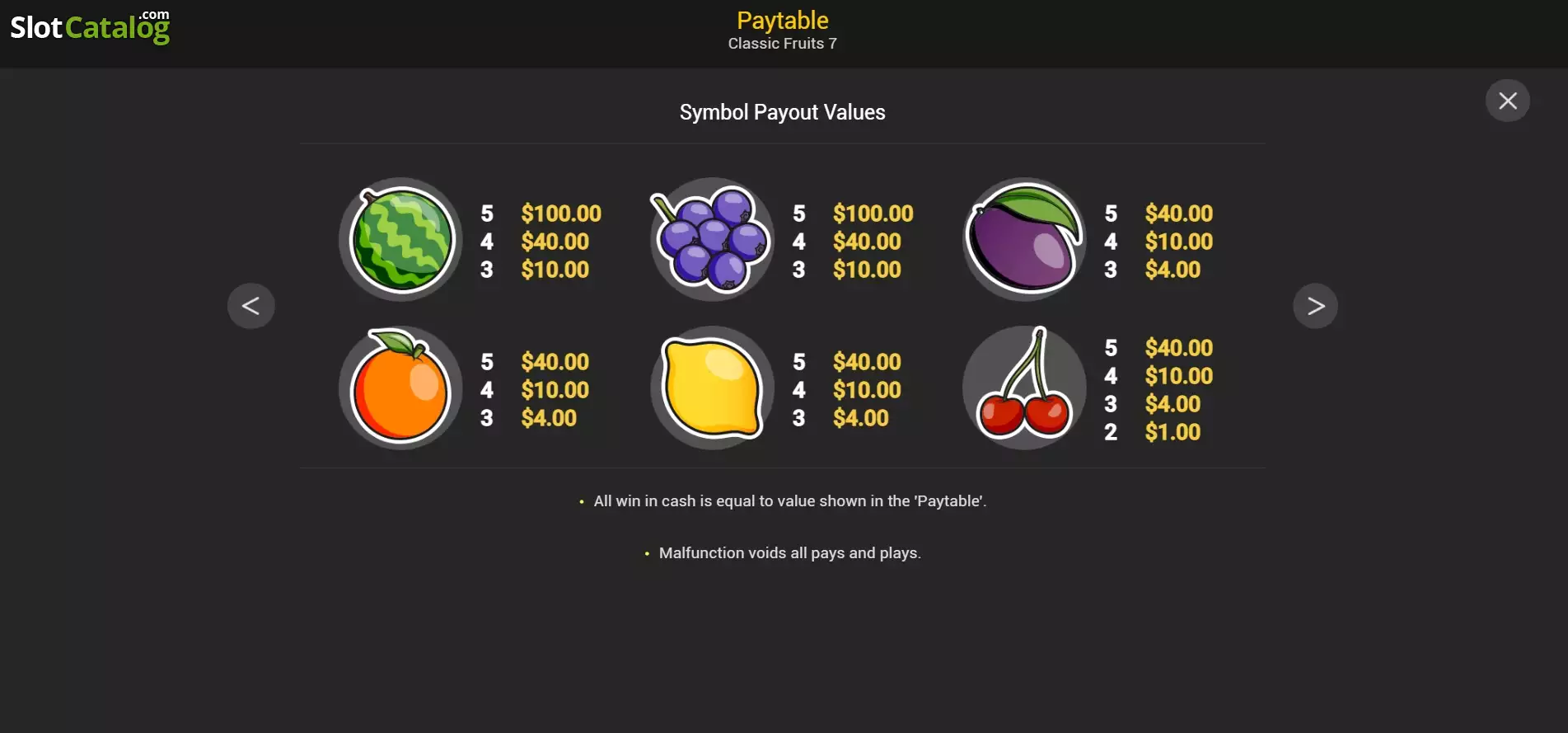Click the grapes $100.00 payout value
The image size is (1568, 733).
coord(873,214)
